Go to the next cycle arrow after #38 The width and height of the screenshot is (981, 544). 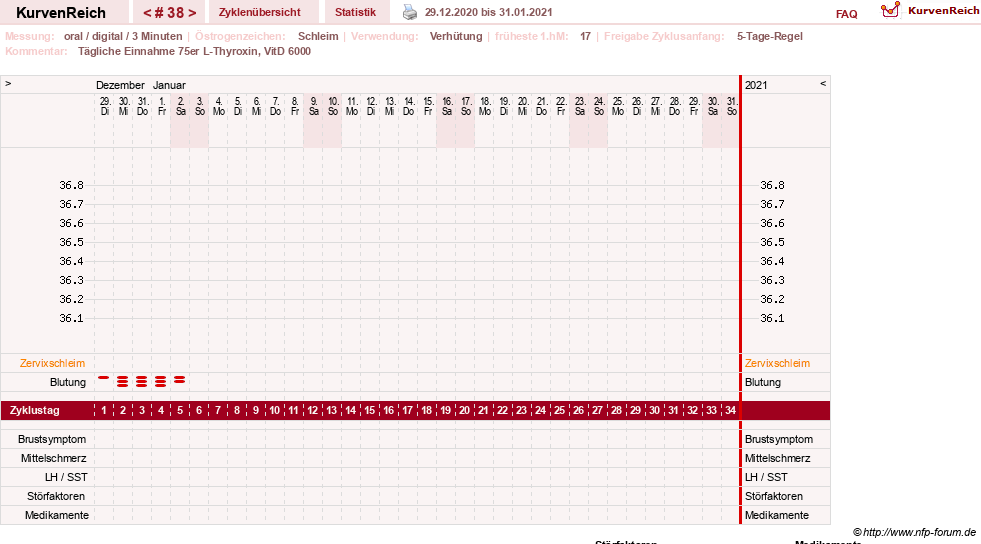pos(192,13)
